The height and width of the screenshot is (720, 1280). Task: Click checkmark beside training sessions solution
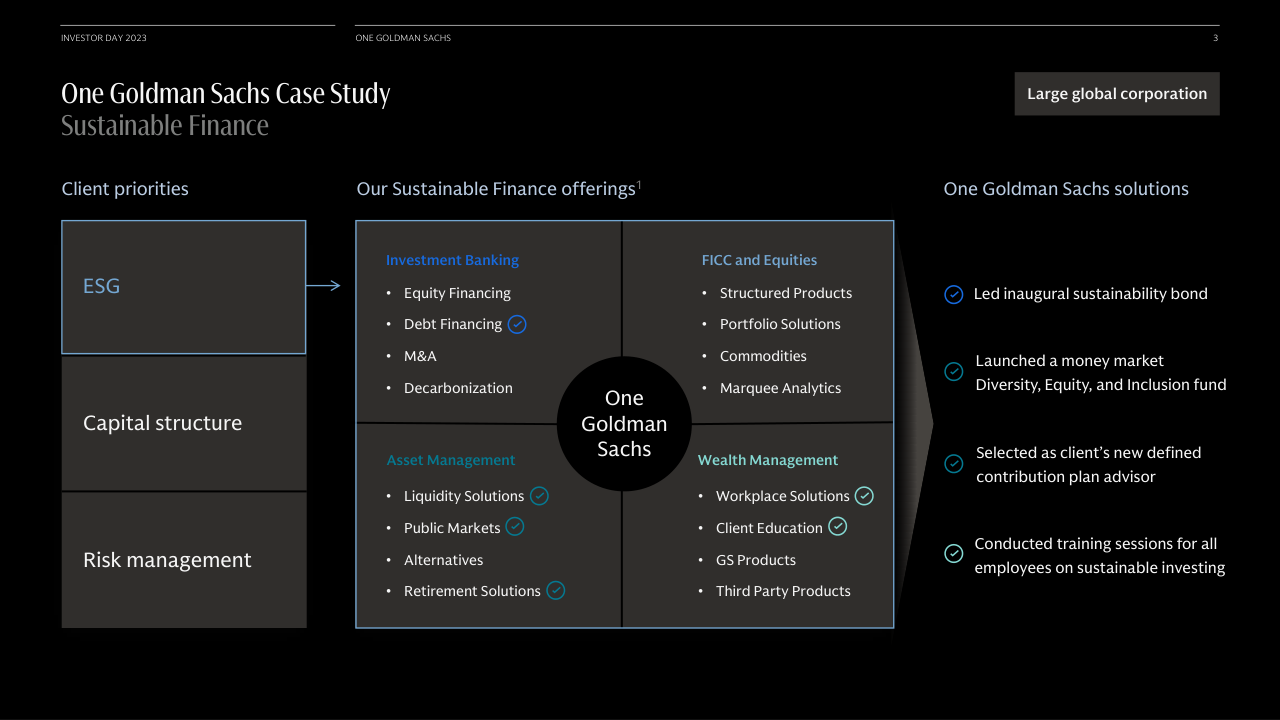954,553
